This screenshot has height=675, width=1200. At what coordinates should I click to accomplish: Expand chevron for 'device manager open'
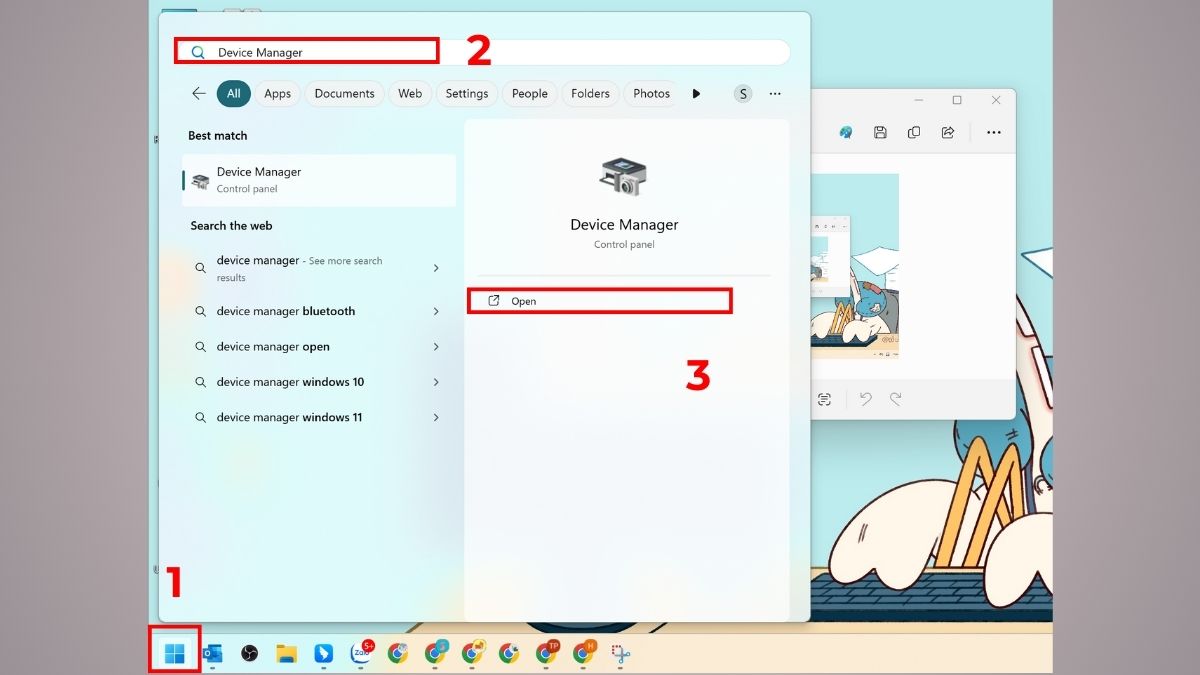tap(436, 347)
